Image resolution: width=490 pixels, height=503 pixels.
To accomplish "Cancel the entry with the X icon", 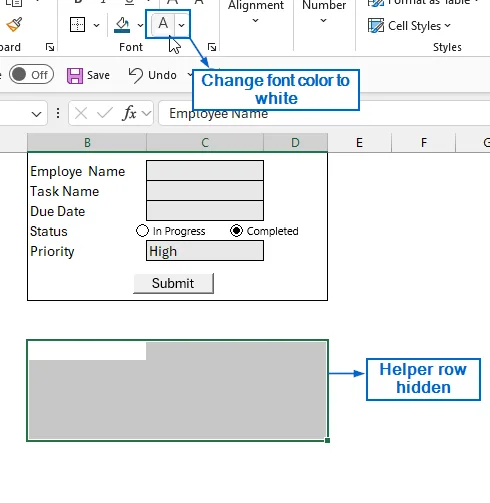I will click(x=81, y=114).
